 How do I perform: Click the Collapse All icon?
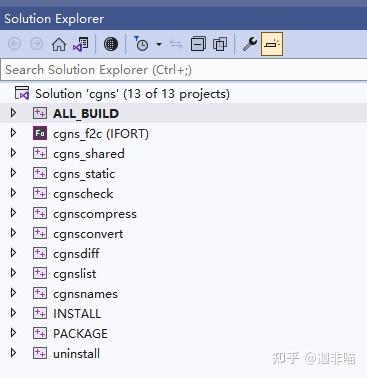(198, 44)
